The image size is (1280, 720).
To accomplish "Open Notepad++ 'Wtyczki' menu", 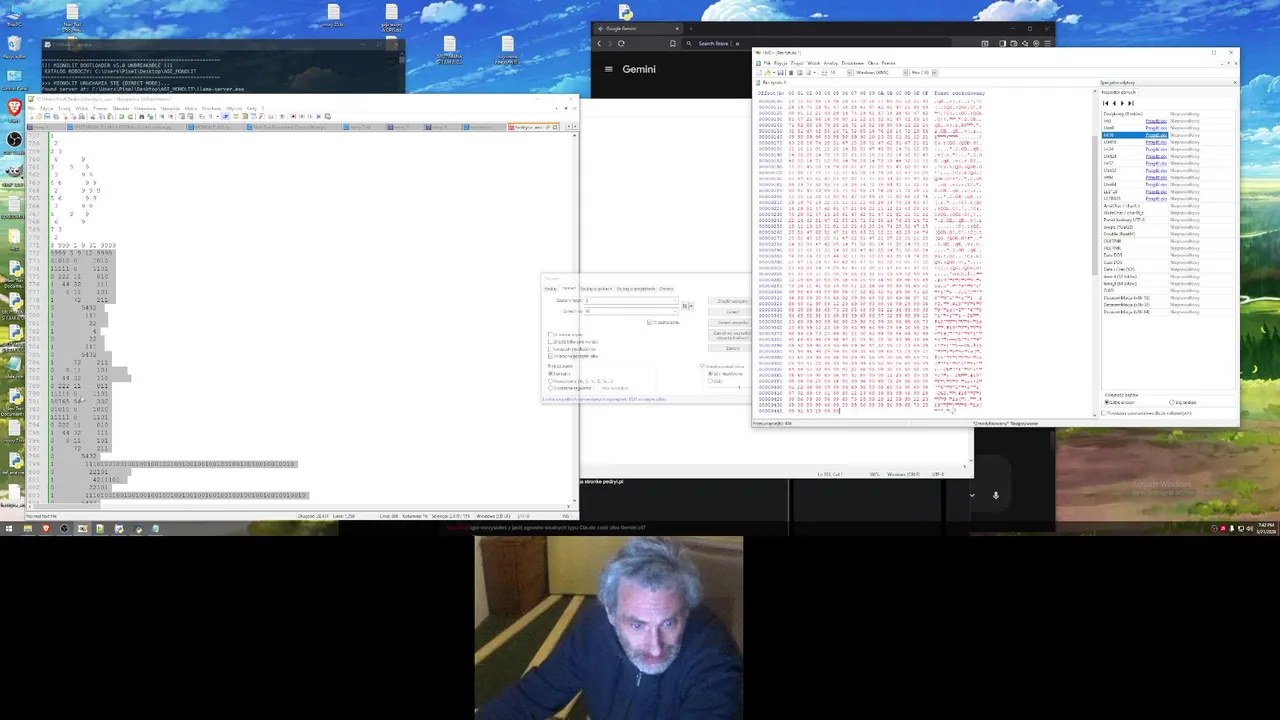I will pyautogui.click(x=234, y=108).
